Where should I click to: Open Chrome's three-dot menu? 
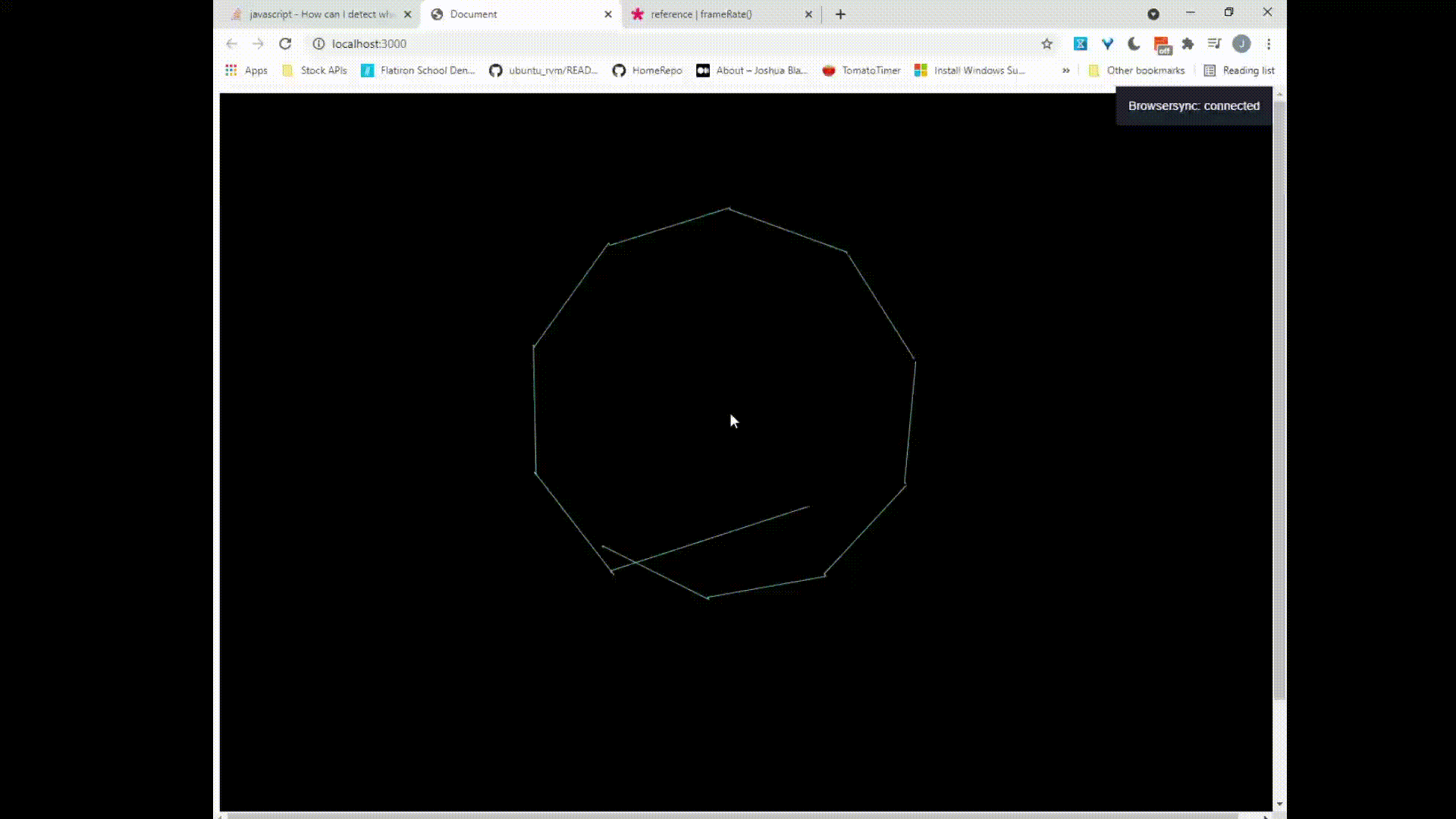point(1269,44)
